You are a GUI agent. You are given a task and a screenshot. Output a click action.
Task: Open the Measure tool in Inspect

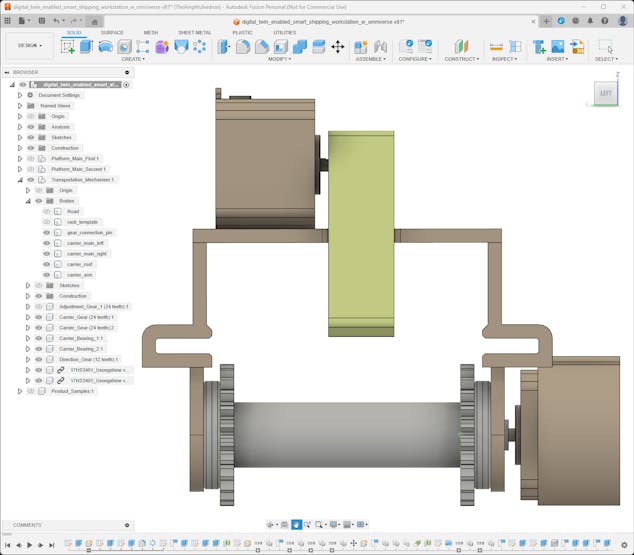click(x=496, y=47)
